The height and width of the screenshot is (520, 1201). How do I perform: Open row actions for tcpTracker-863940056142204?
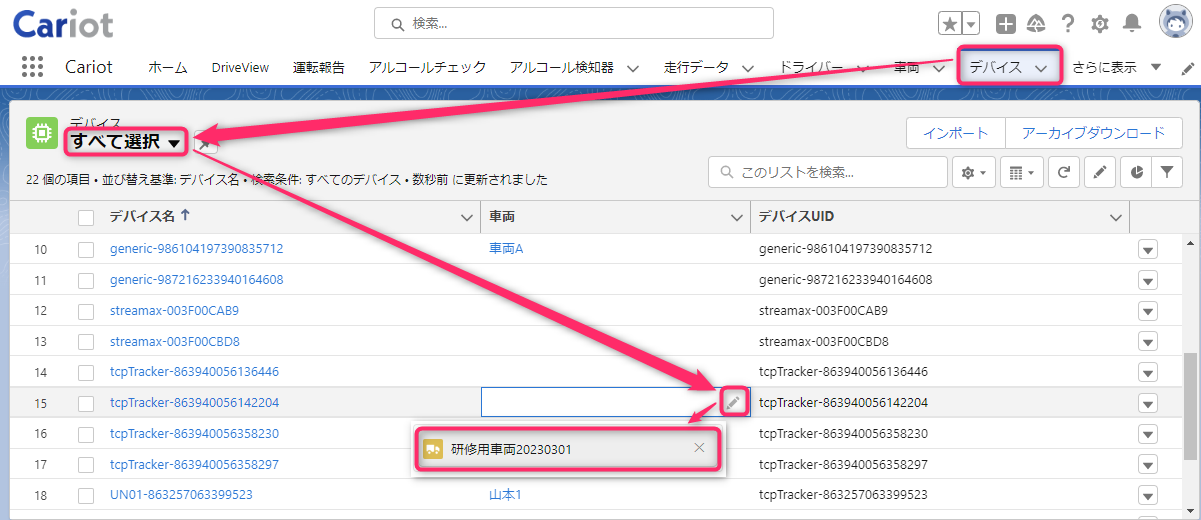click(1148, 403)
